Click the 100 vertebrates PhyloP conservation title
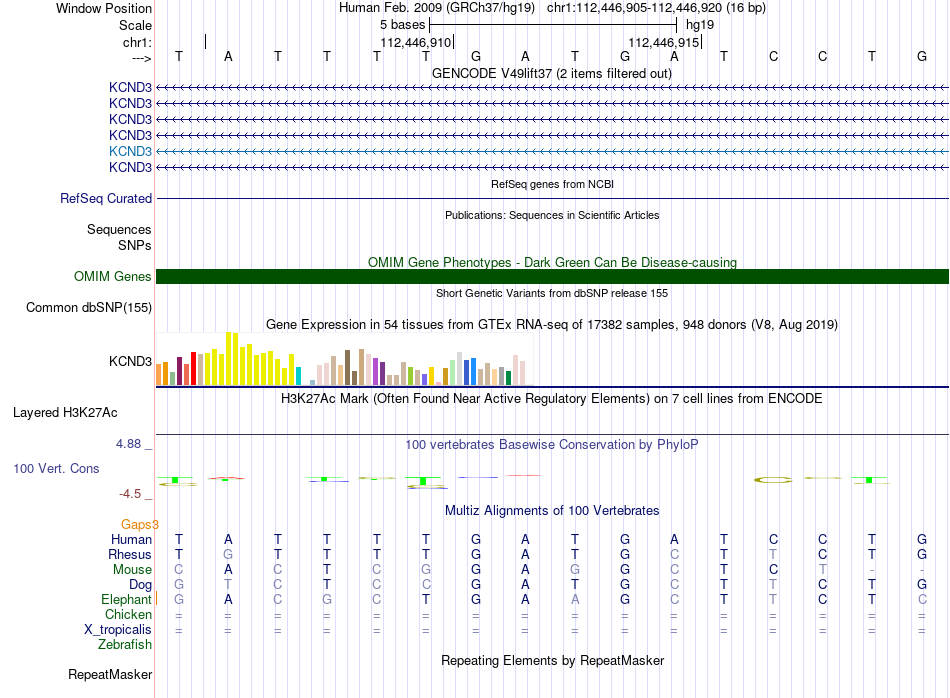Image resolution: width=950 pixels, height=698 pixels. point(552,445)
